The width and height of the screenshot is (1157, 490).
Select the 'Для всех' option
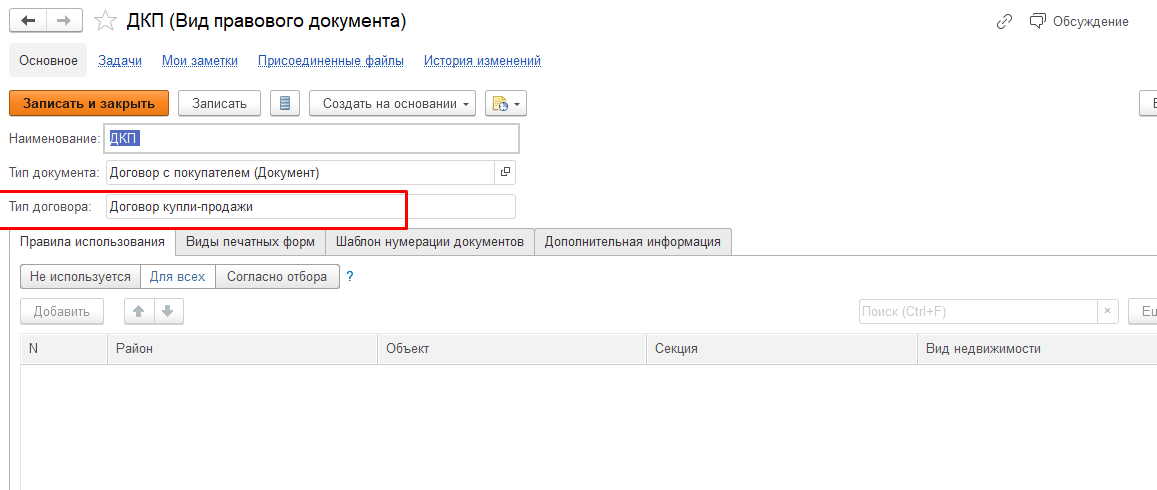pos(177,276)
